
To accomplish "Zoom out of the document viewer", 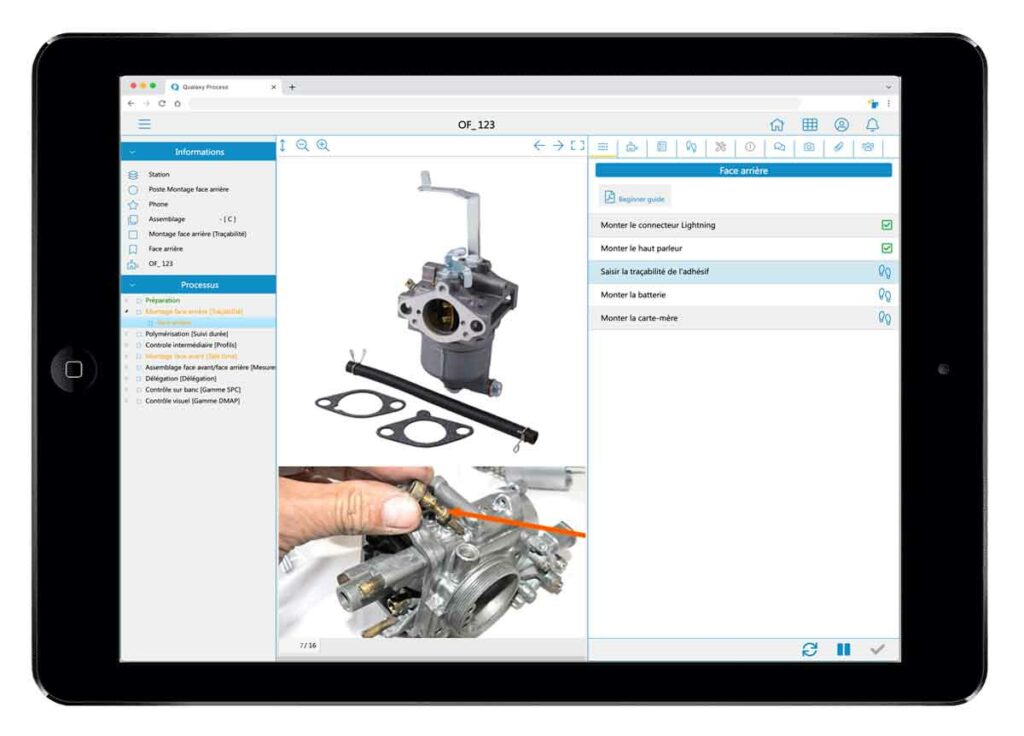I will 302,146.
